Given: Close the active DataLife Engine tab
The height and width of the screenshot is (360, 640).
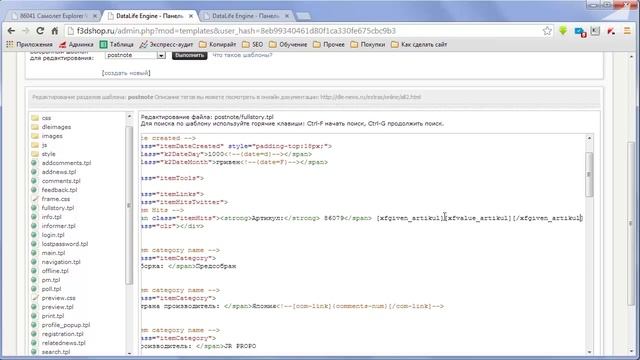Looking at the screenshot, I should [191, 16].
